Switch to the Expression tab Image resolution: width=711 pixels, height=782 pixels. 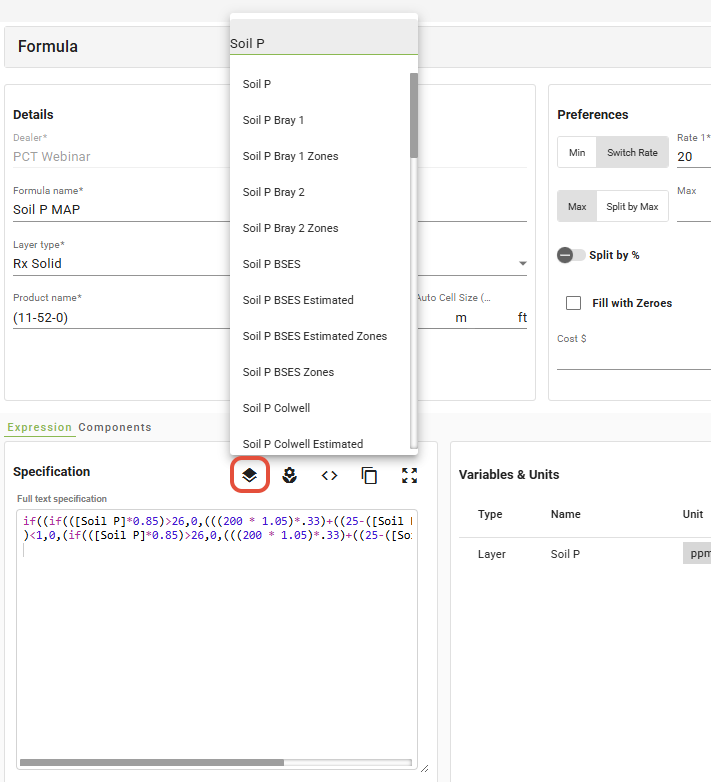pyautogui.click(x=39, y=427)
